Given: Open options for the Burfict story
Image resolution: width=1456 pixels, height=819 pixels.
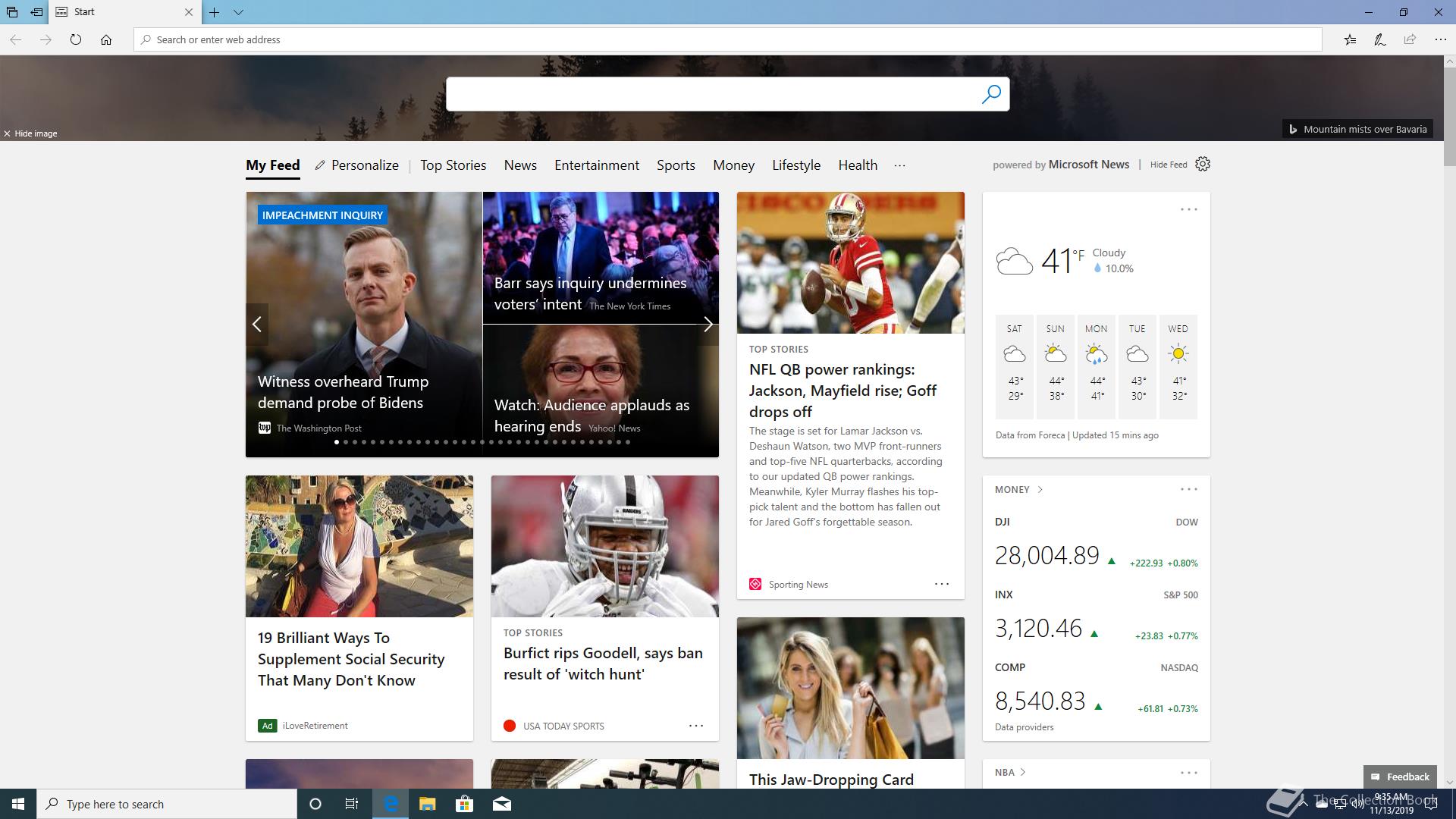Looking at the screenshot, I should coord(695,726).
